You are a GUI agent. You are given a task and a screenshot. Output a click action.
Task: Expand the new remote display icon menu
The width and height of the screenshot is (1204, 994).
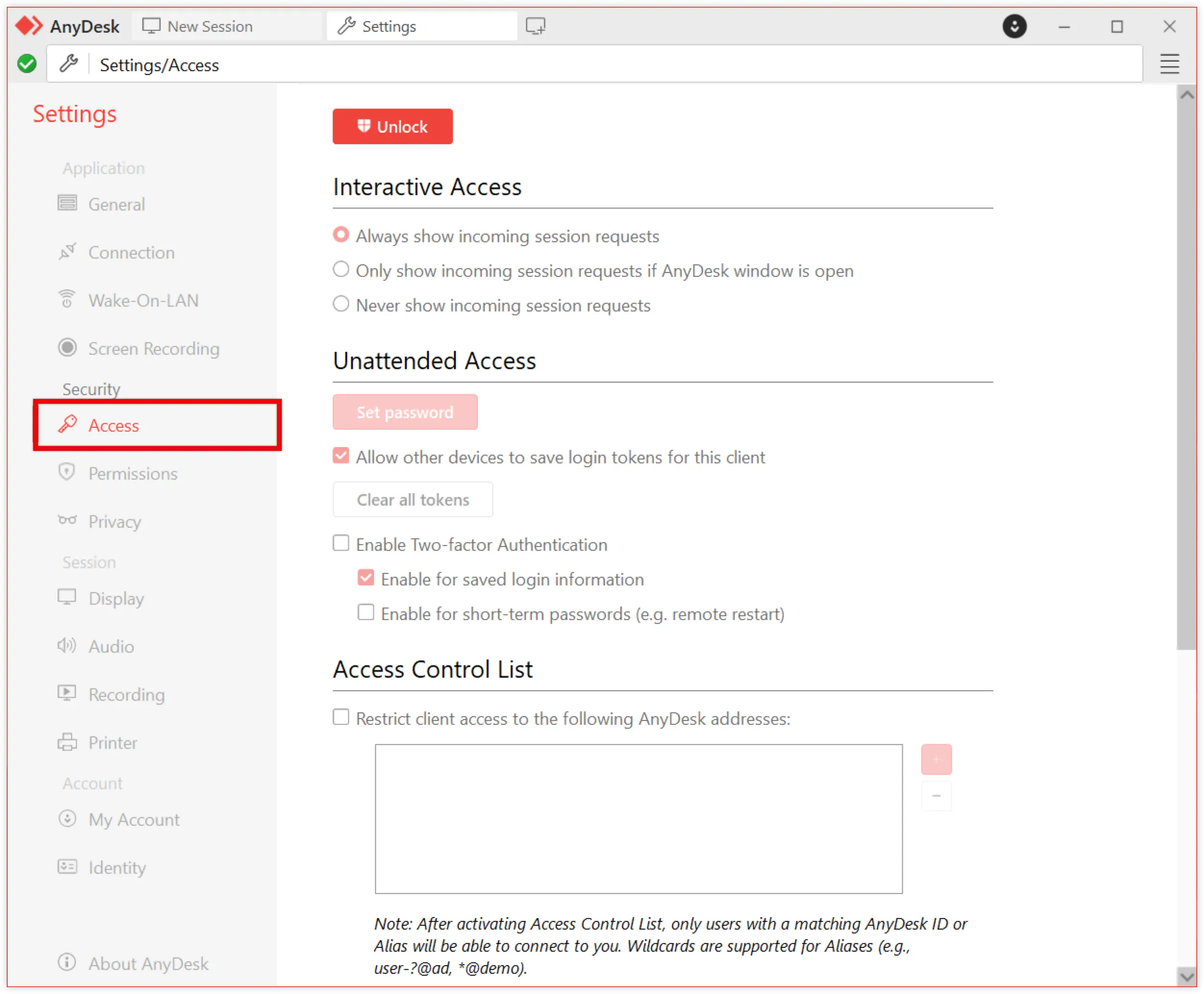point(535,26)
